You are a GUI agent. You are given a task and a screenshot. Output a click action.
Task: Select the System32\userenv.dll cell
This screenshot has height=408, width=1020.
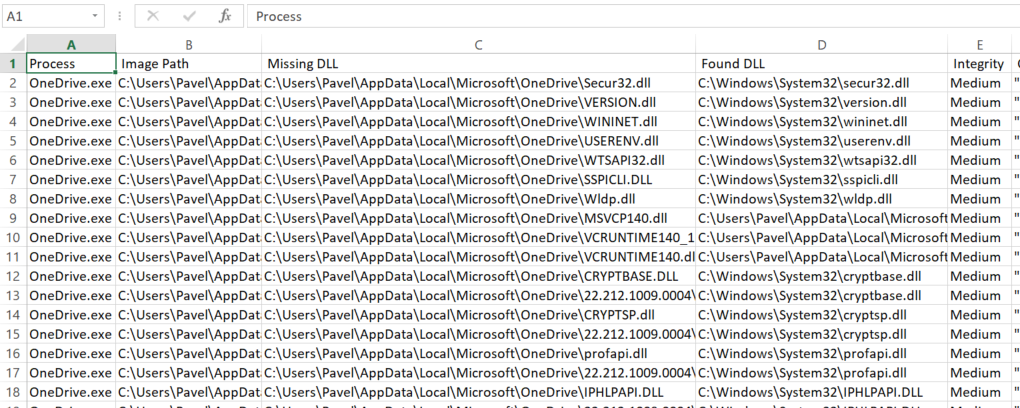[822, 141]
